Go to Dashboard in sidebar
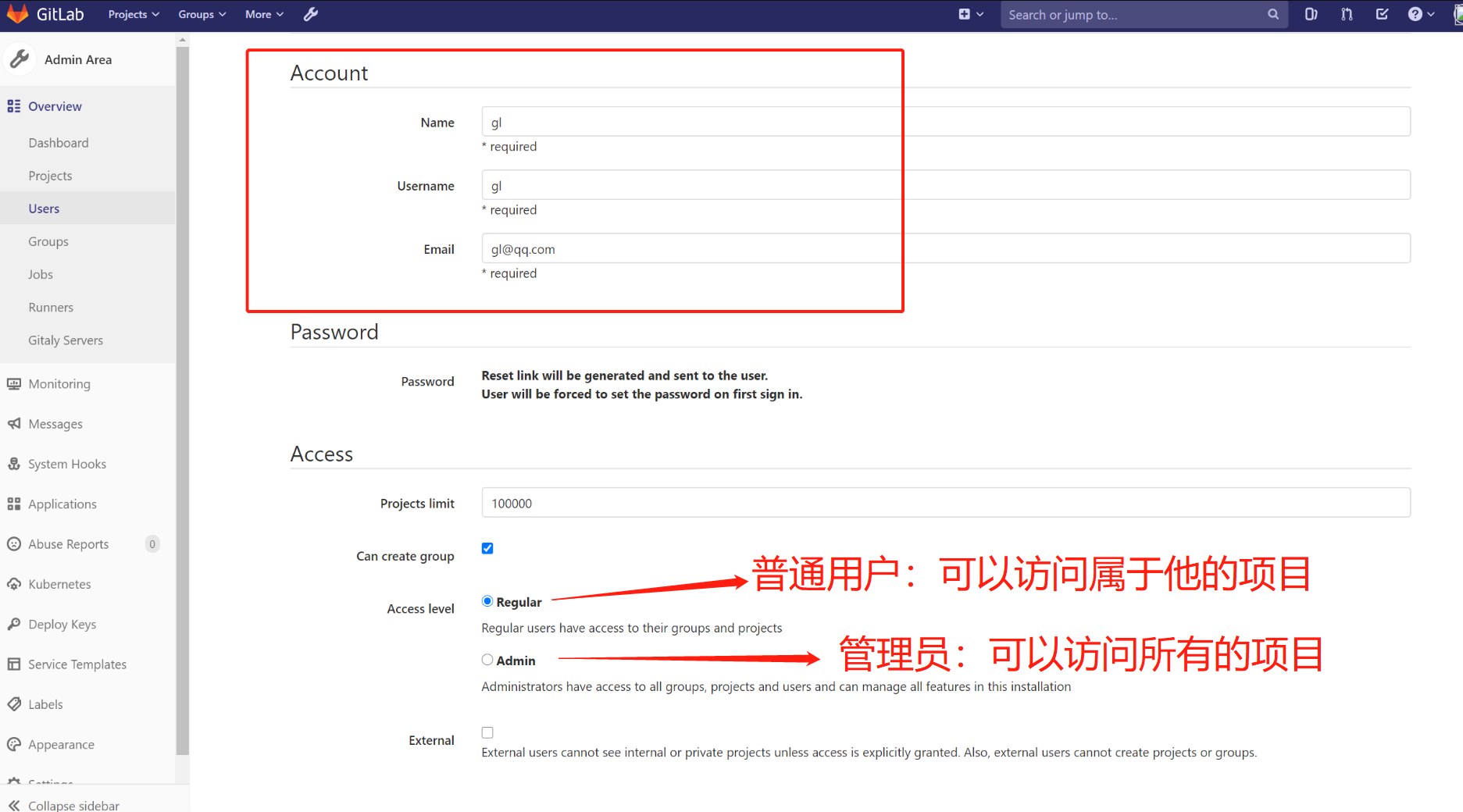This screenshot has width=1463, height=812. (59, 143)
